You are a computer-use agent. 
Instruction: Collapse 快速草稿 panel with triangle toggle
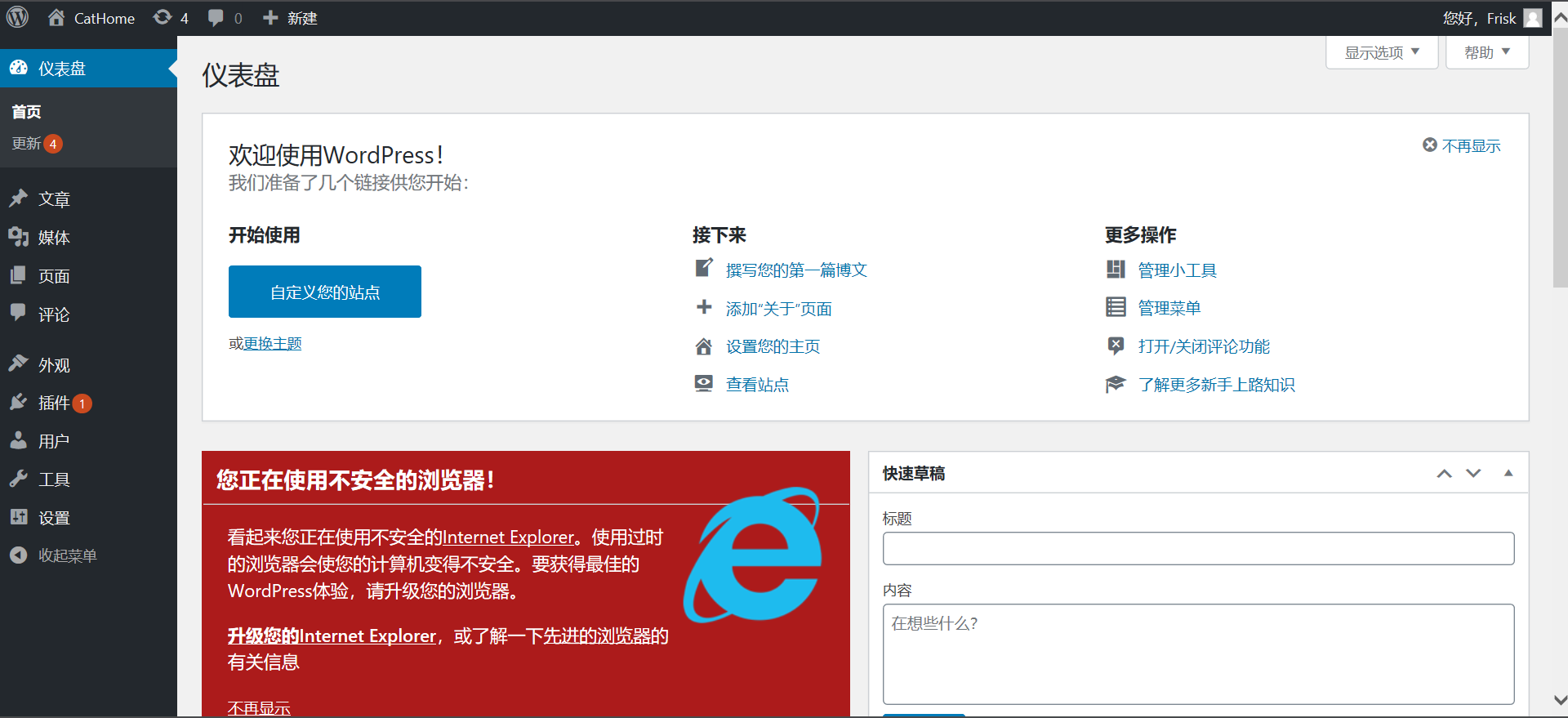click(x=1508, y=473)
